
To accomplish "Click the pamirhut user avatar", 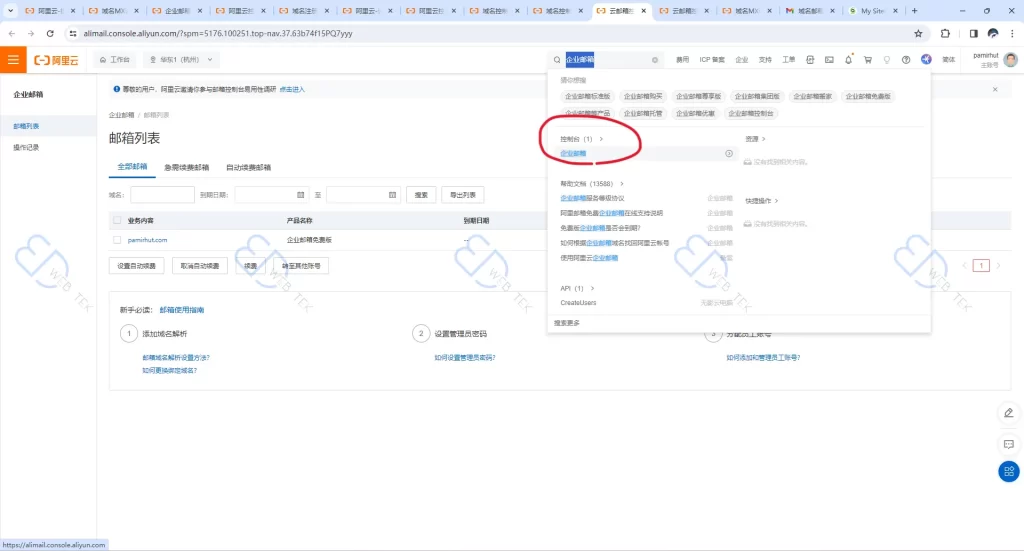I will click(x=1010, y=60).
